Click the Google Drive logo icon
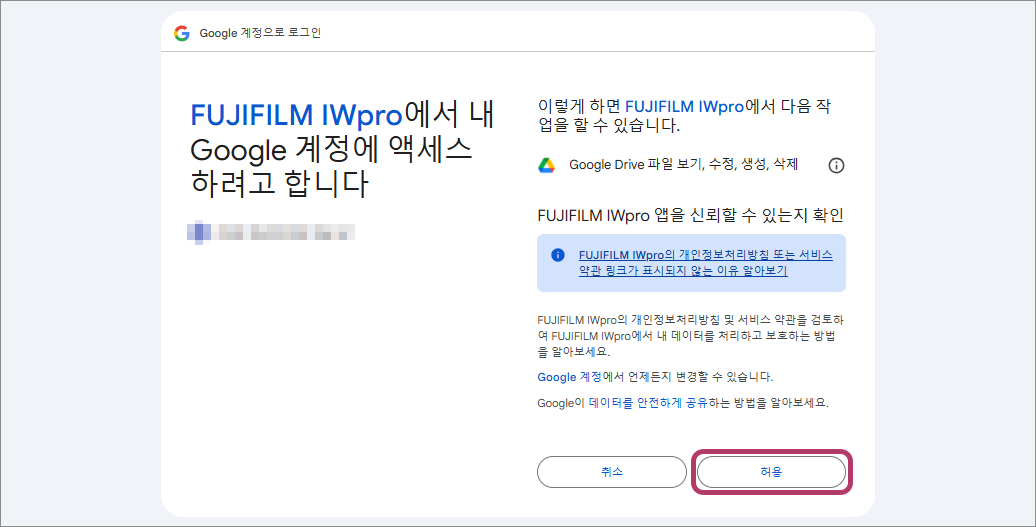1036x527 pixels. pyautogui.click(x=546, y=165)
